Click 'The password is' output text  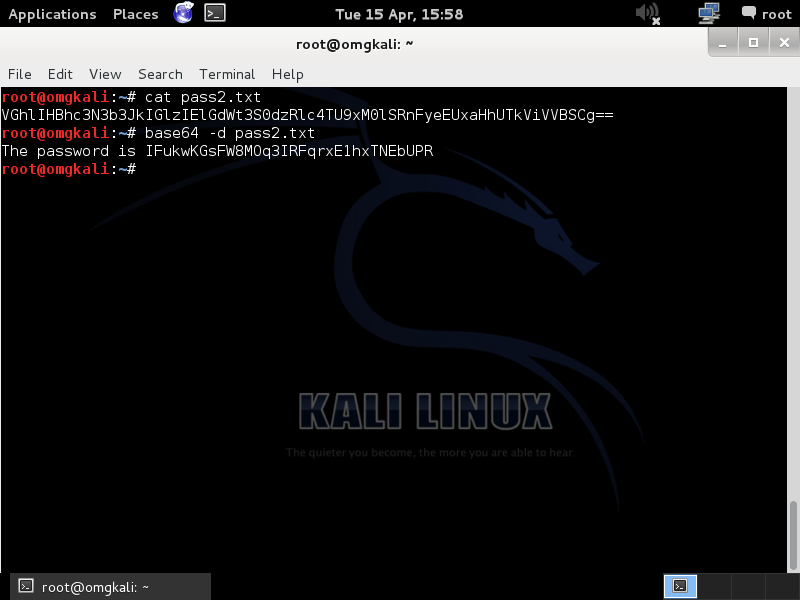[x=68, y=151]
